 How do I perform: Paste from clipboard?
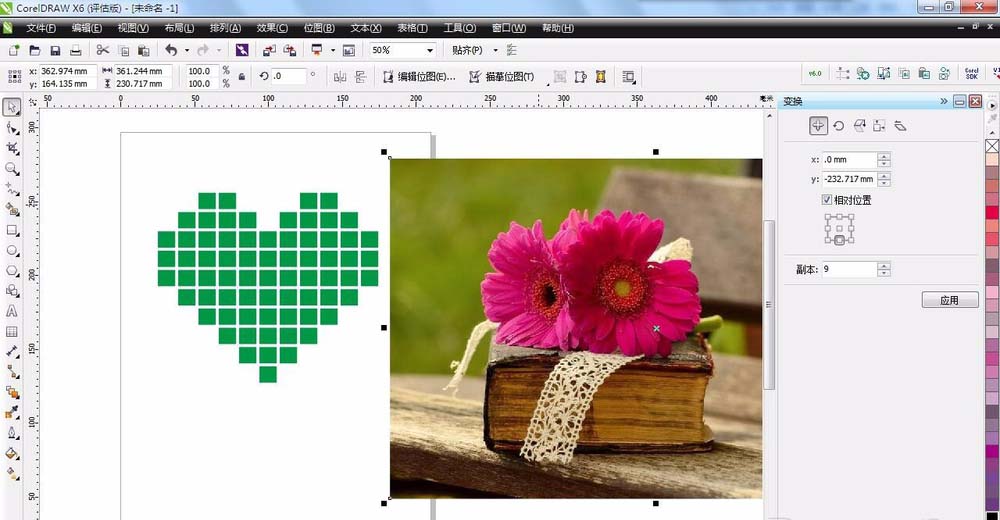pyautogui.click(x=143, y=50)
